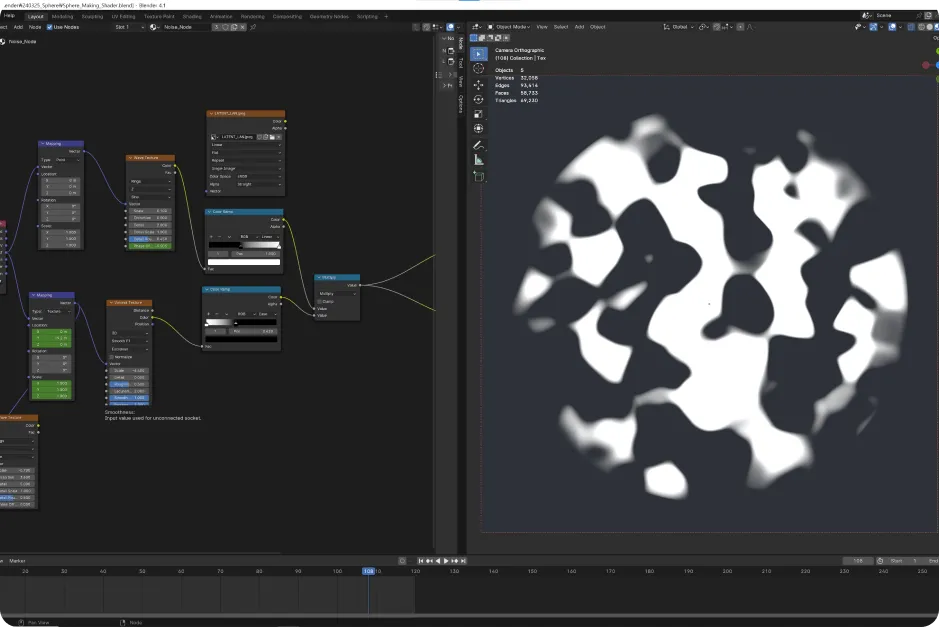The height and width of the screenshot is (627, 939).
Task: Select the Annotate tool in viewport toolbar
Action: [478, 146]
